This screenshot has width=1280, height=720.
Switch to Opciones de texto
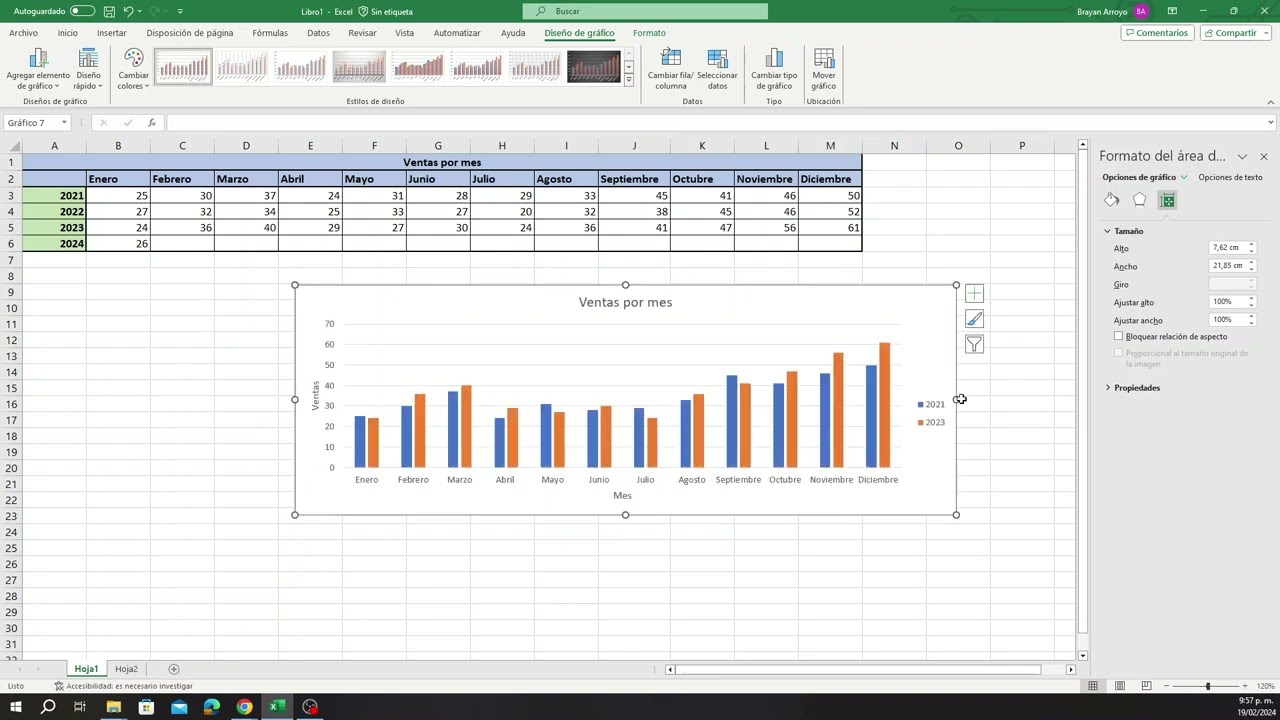(1230, 177)
